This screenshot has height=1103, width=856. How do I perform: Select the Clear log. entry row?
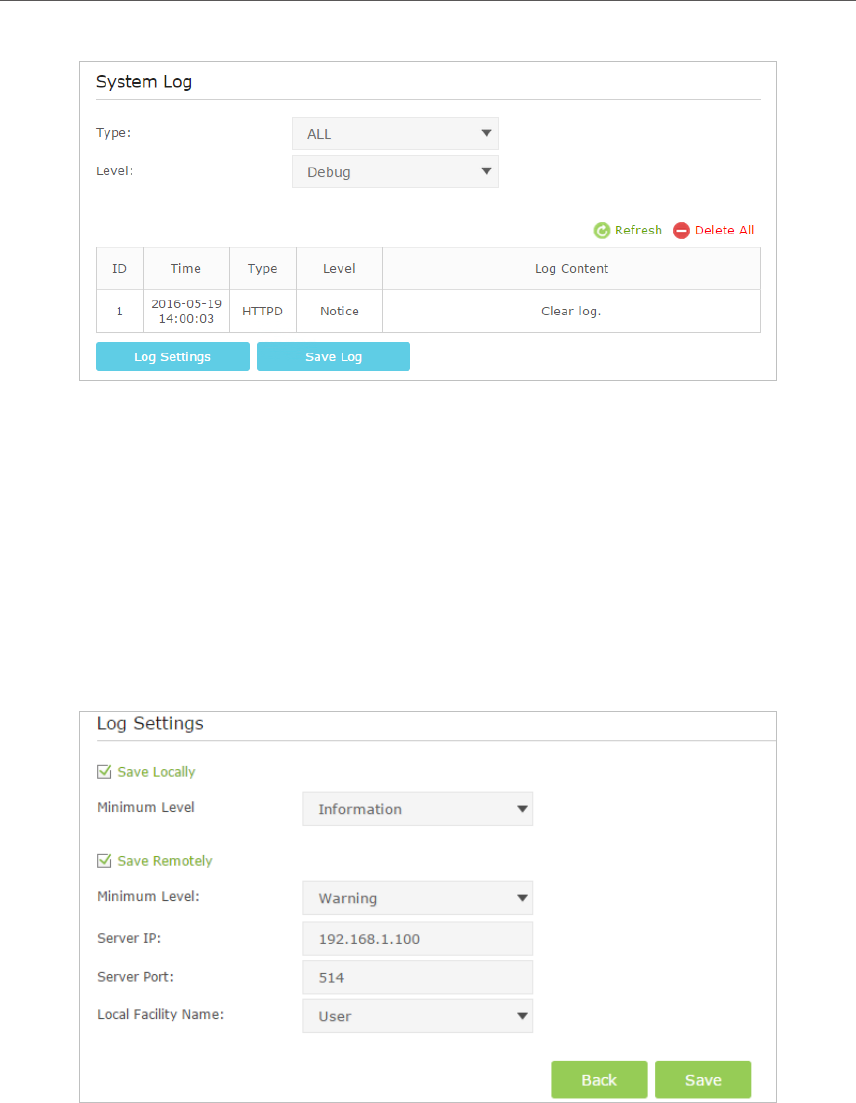(x=570, y=311)
